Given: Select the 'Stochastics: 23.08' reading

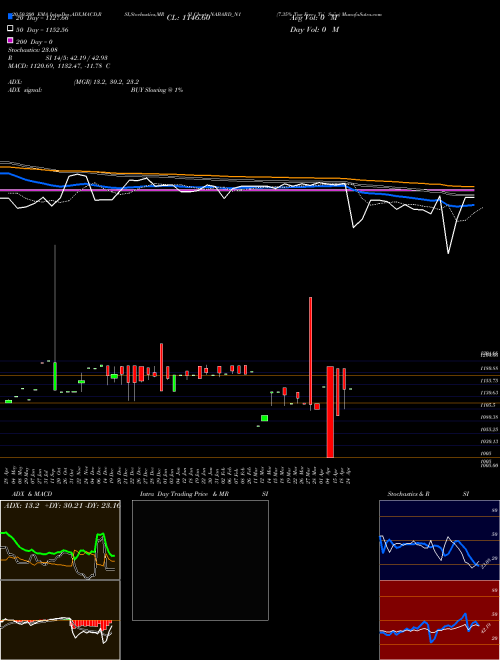Looking at the screenshot, I should click(x=32, y=50).
